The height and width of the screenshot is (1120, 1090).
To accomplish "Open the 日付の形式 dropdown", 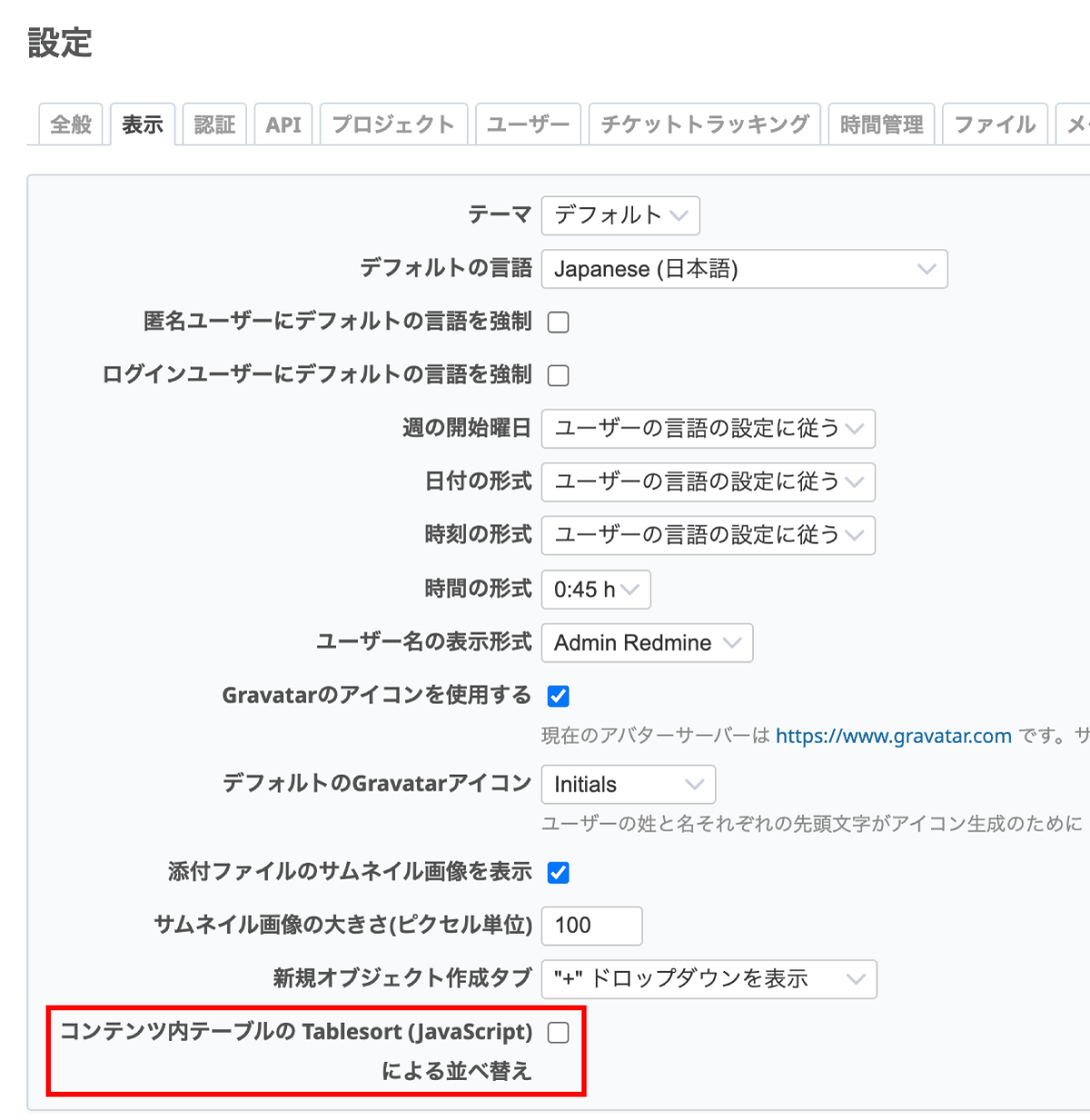I will (708, 482).
